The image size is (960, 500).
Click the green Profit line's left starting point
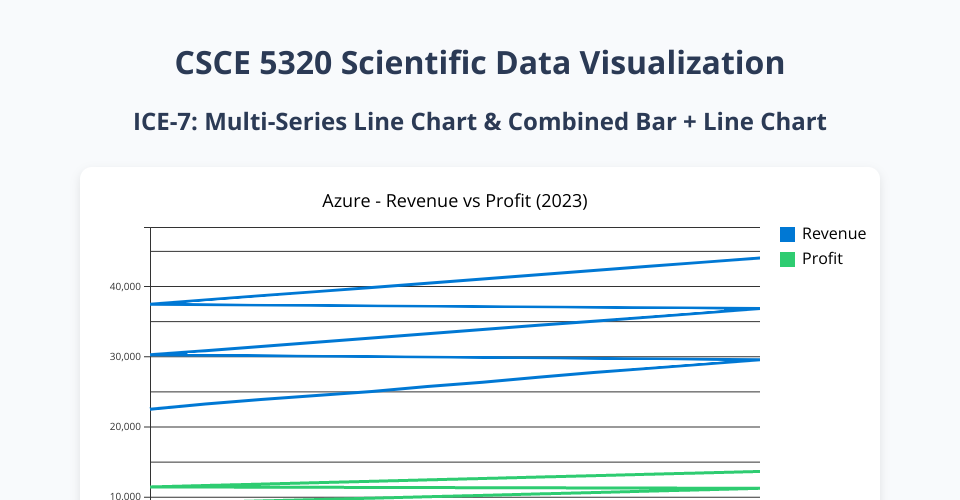[x=151, y=487]
